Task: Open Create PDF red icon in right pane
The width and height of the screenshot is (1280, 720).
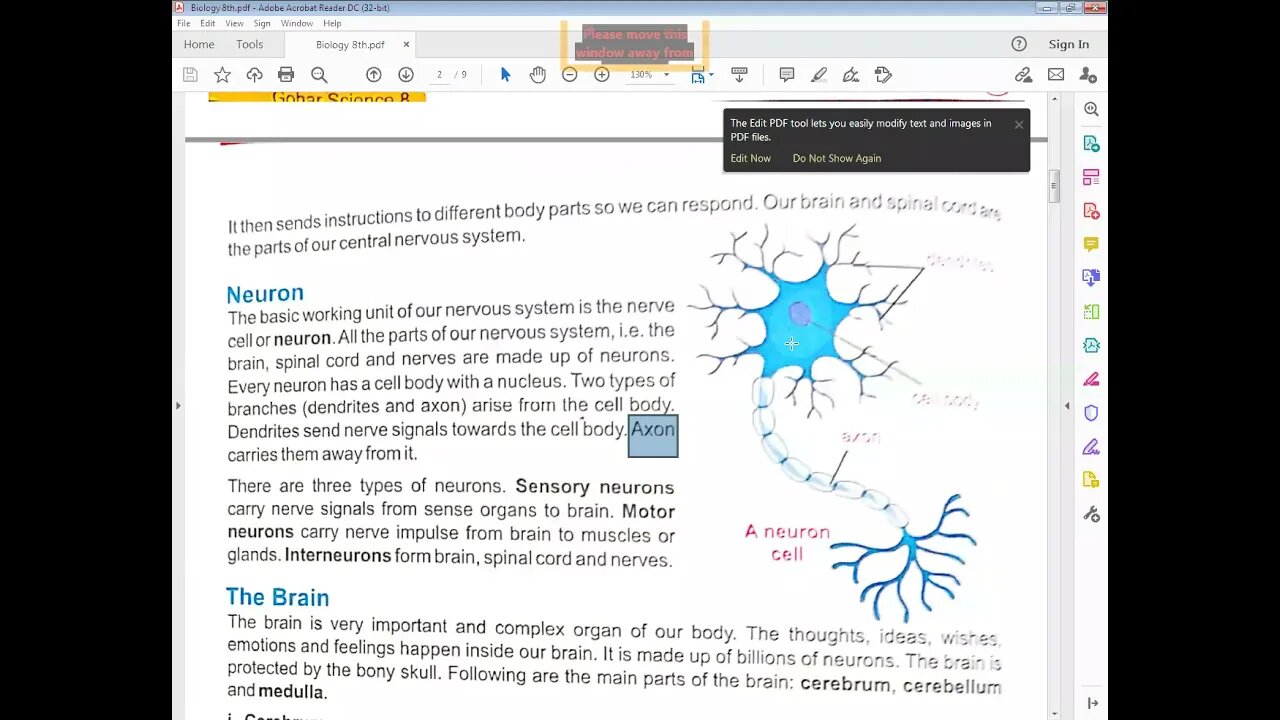Action: pyautogui.click(x=1091, y=211)
